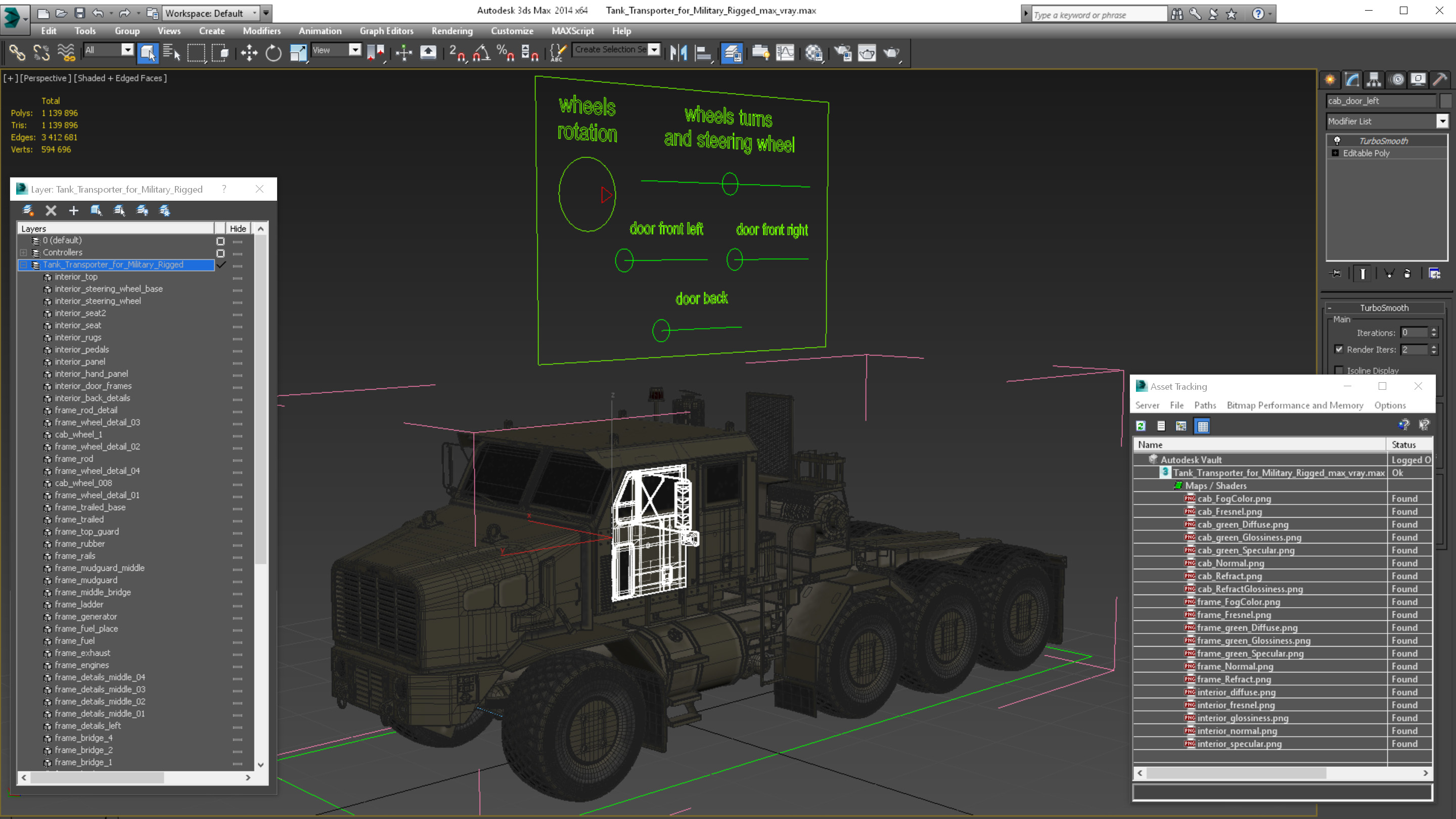Enable the Isoline Display checkbox
Screen dimensions: 1456x819
pos(1338,370)
